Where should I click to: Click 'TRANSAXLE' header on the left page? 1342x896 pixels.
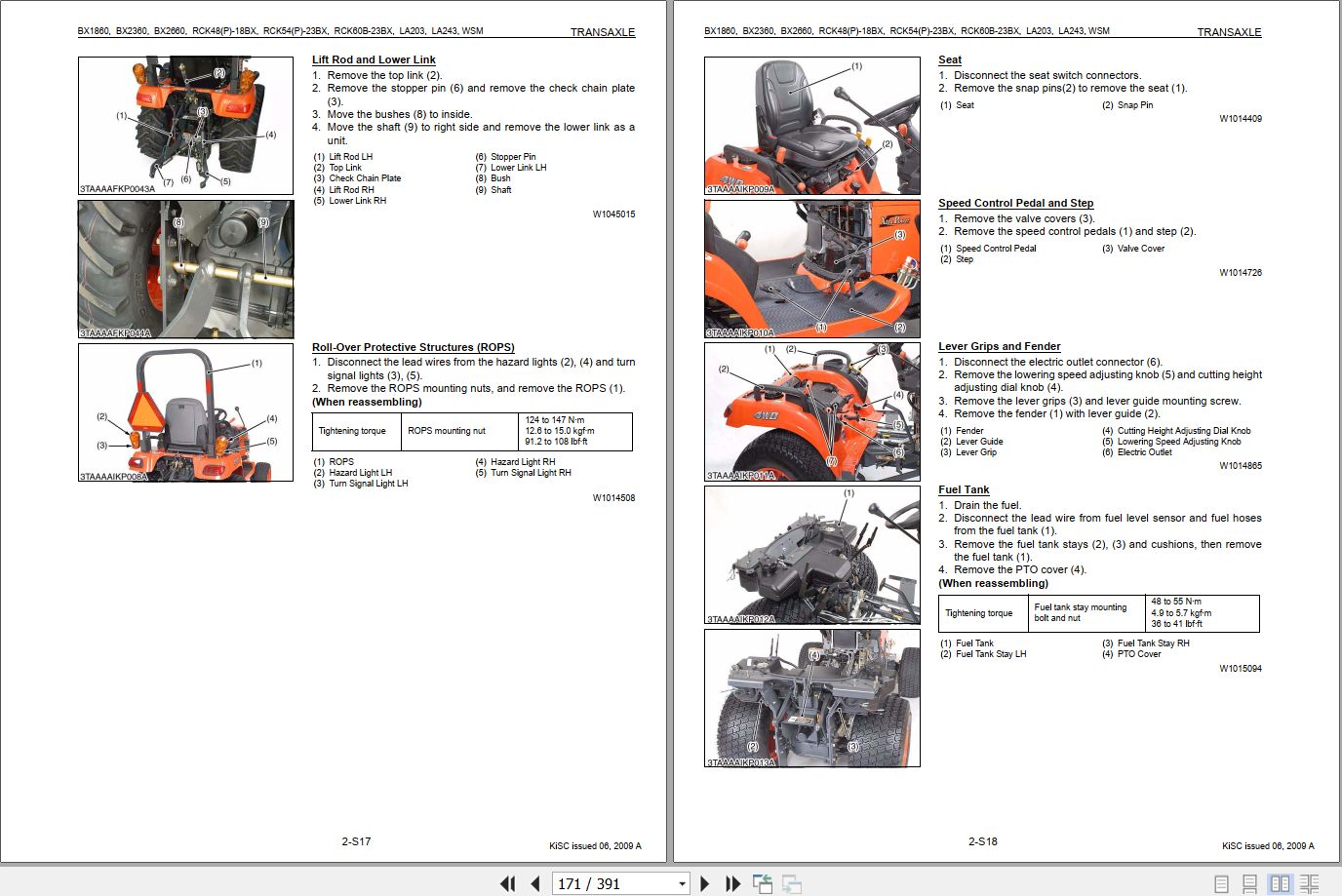tap(603, 32)
